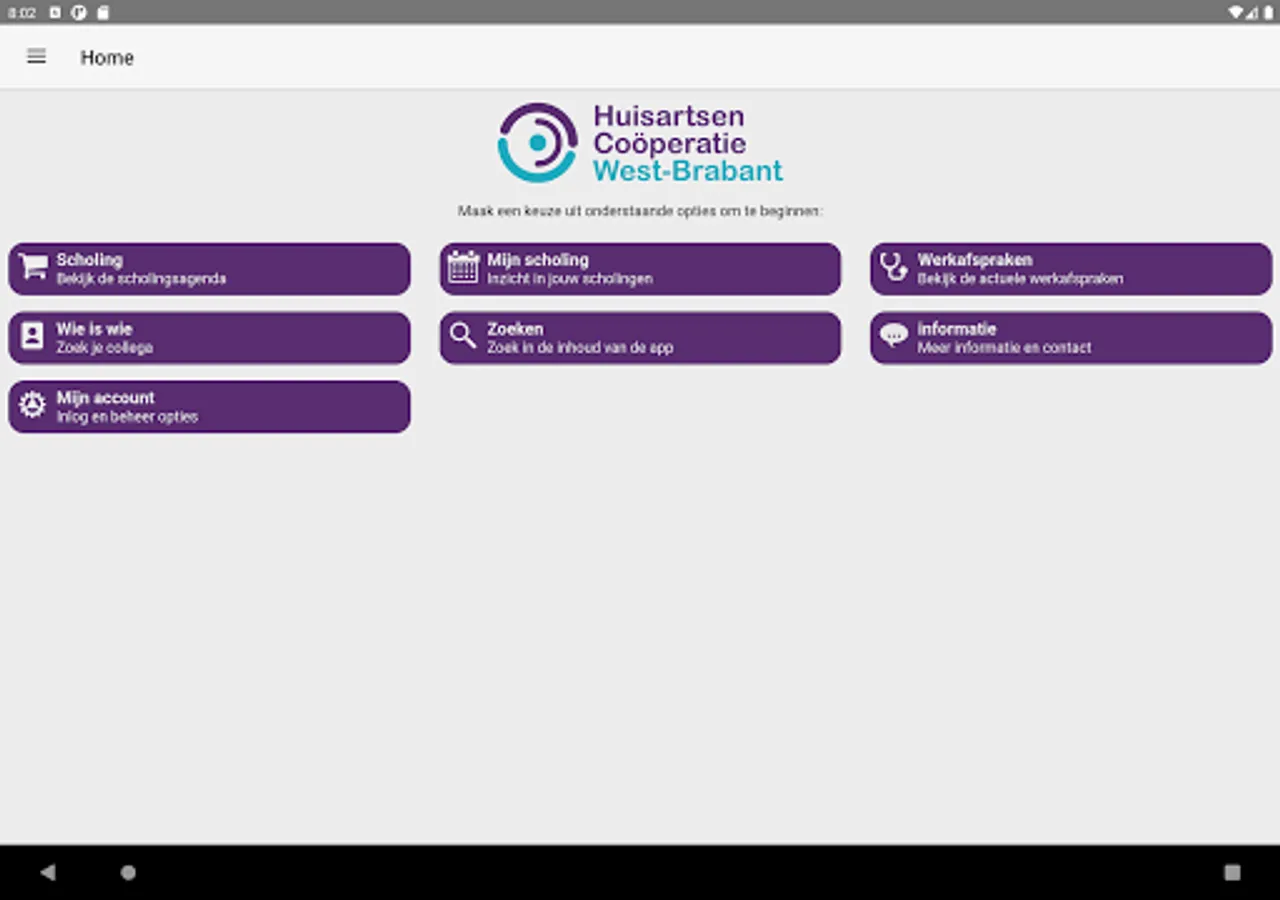Click the text 'Bekijk de scholingsagenda'

(141, 279)
